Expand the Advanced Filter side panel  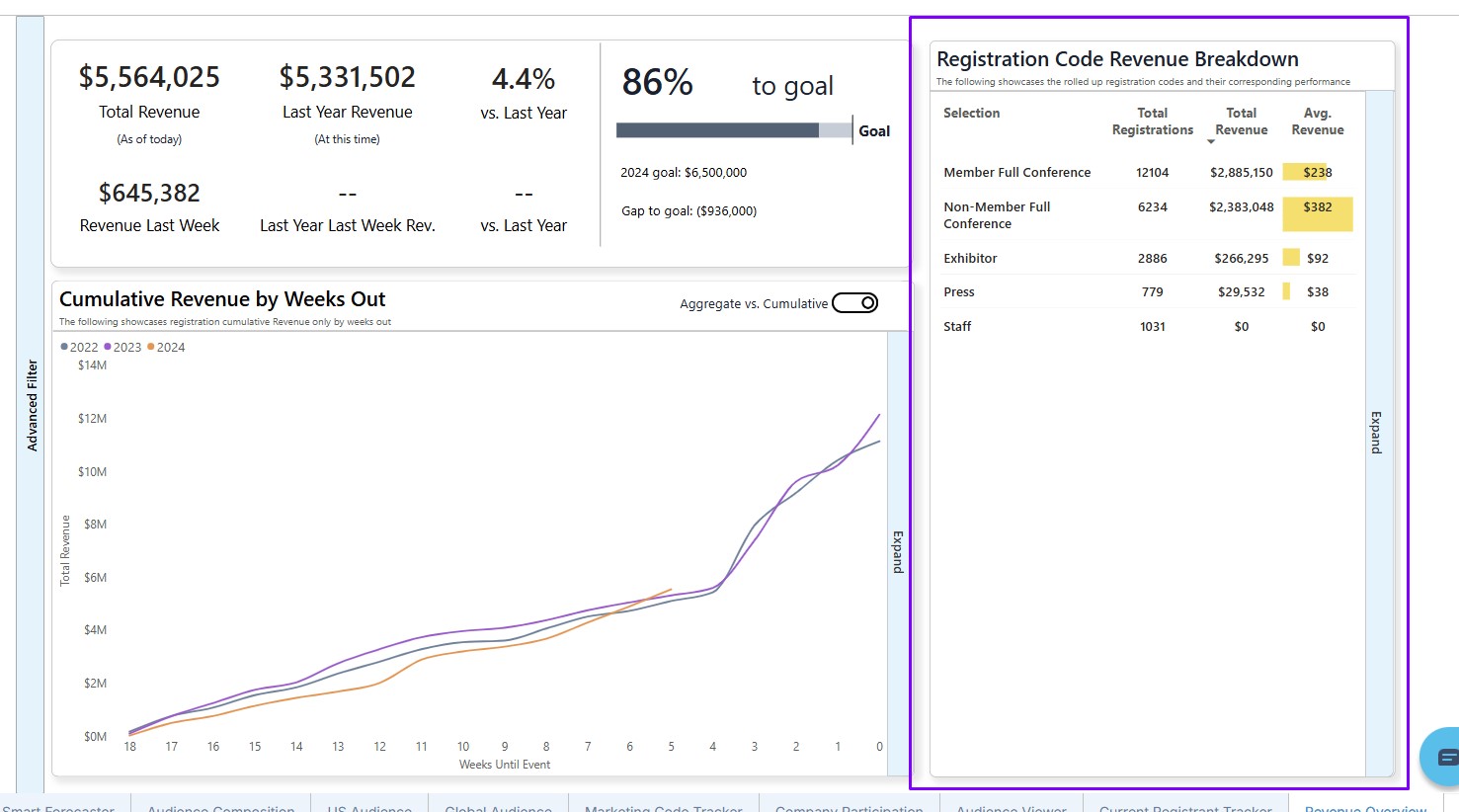31,405
